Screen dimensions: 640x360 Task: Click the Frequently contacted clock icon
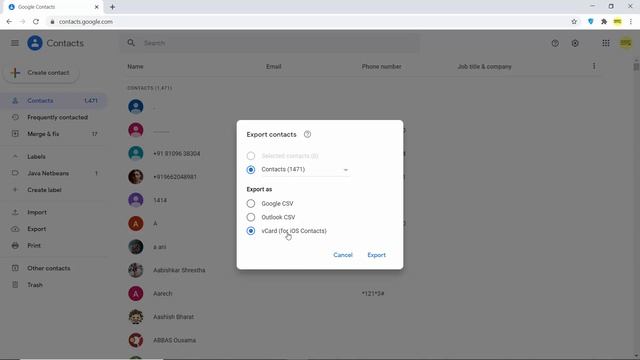pos(15,117)
